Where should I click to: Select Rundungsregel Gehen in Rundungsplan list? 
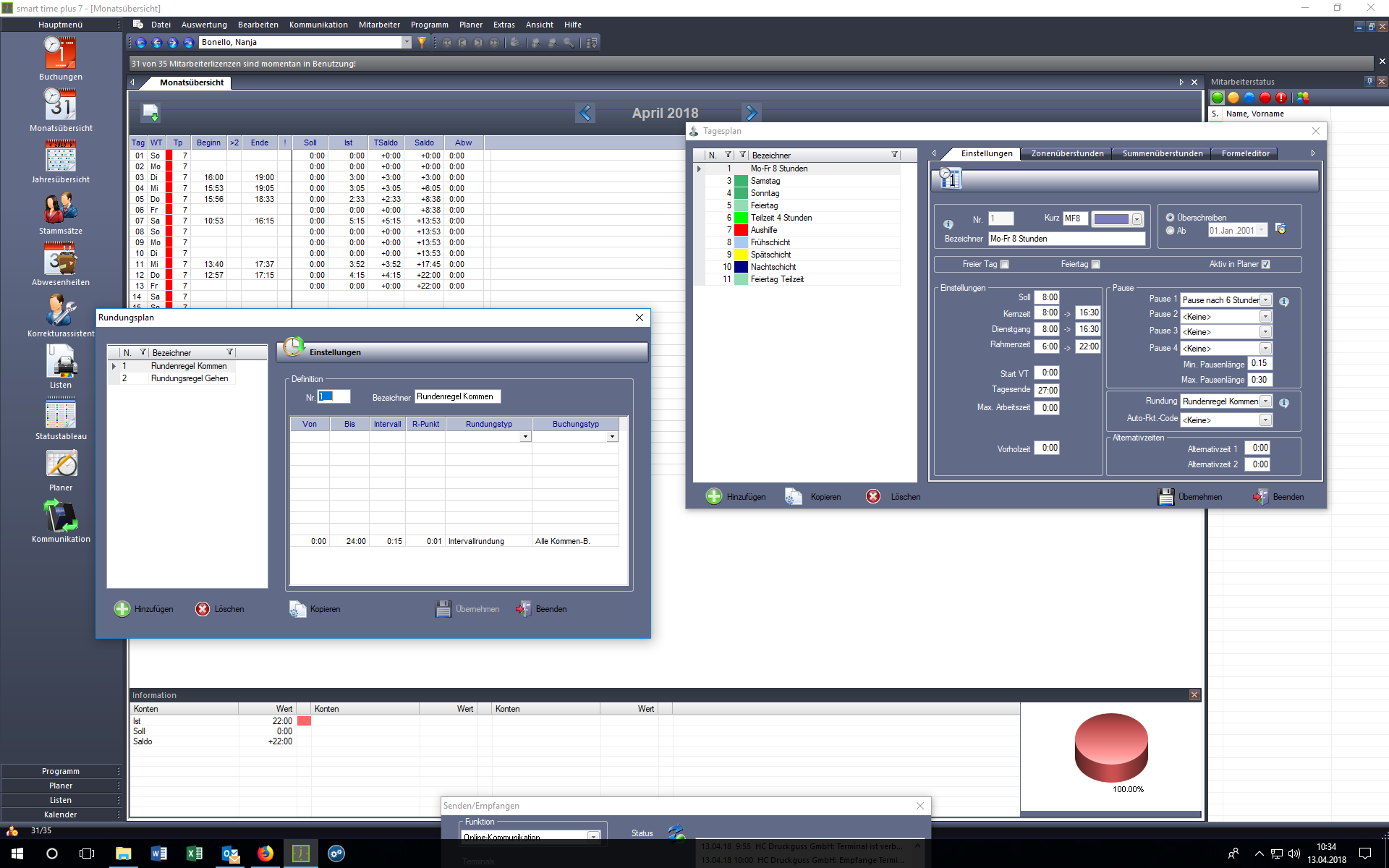190,378
